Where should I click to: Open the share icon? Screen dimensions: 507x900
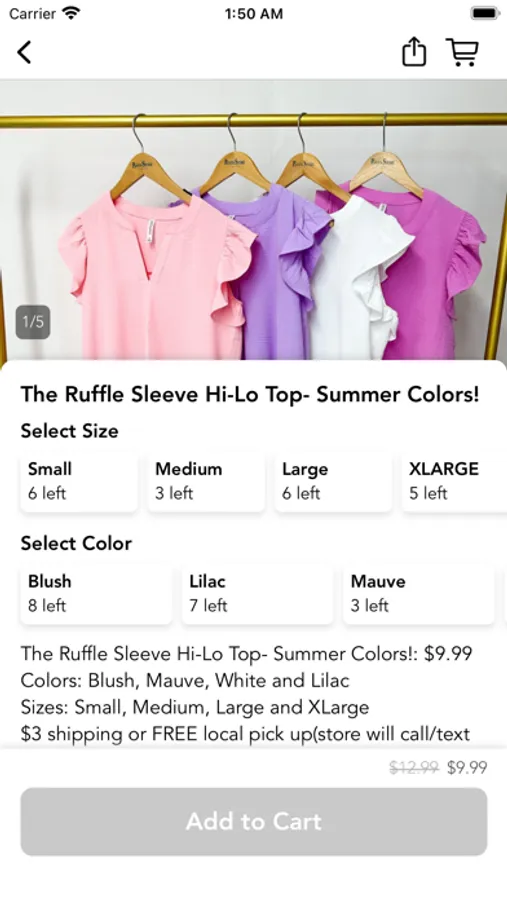tap(413, 52)
